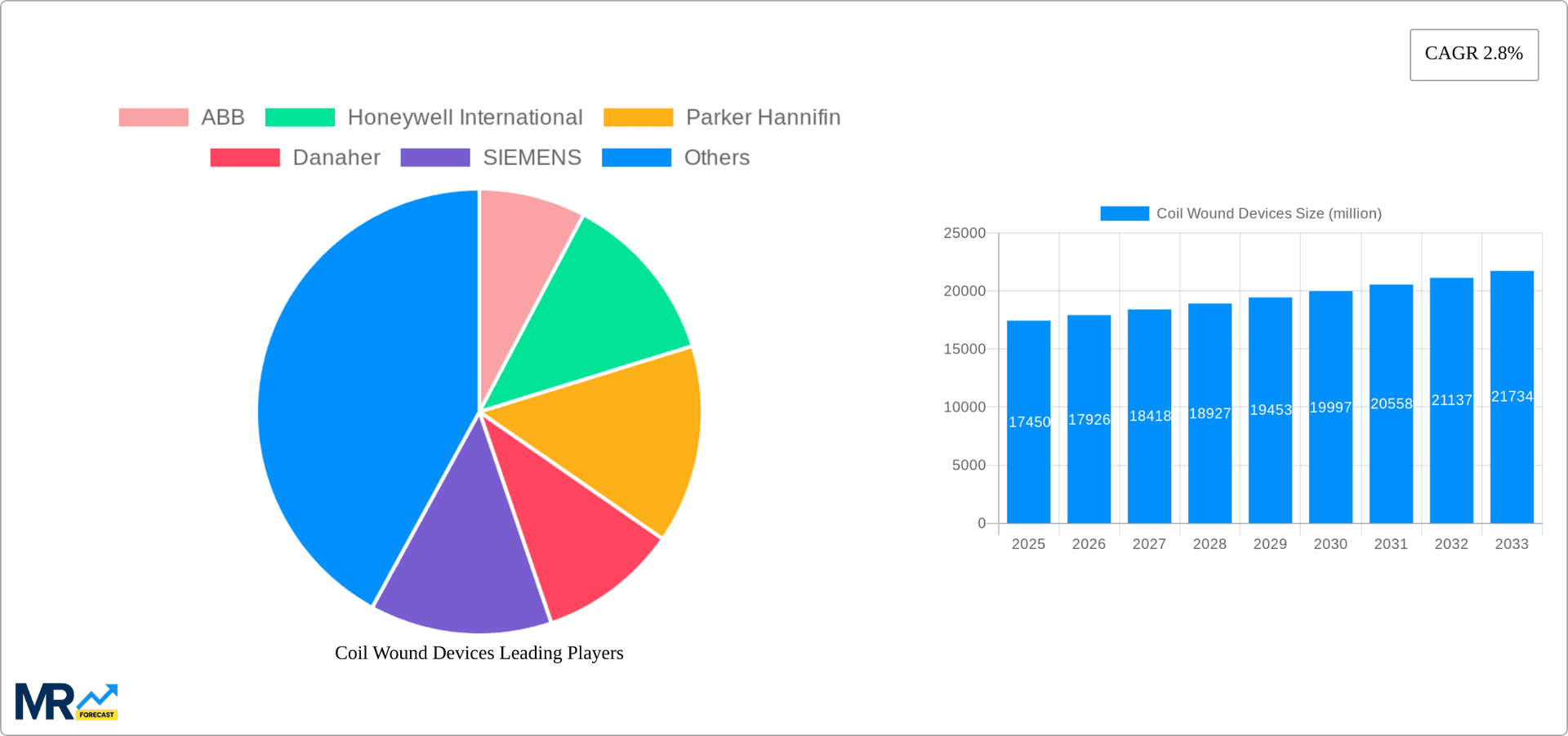Image resolution: width=1568 pixels, height=736 pixels.
Task: Click the Others legend marker
Action: [637, 157]
